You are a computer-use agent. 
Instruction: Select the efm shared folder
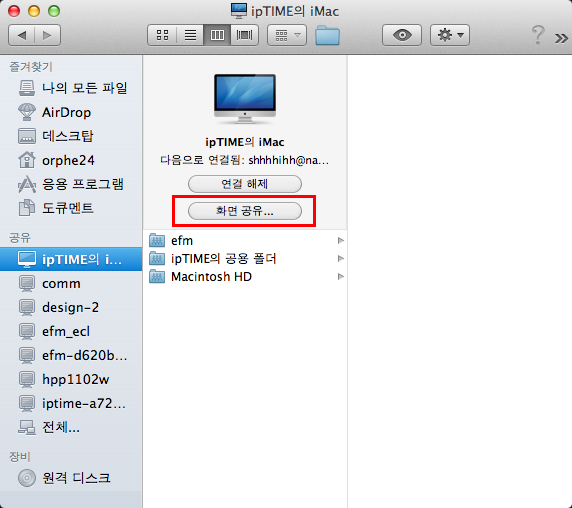pyautogui.click(x=245, y=241)
